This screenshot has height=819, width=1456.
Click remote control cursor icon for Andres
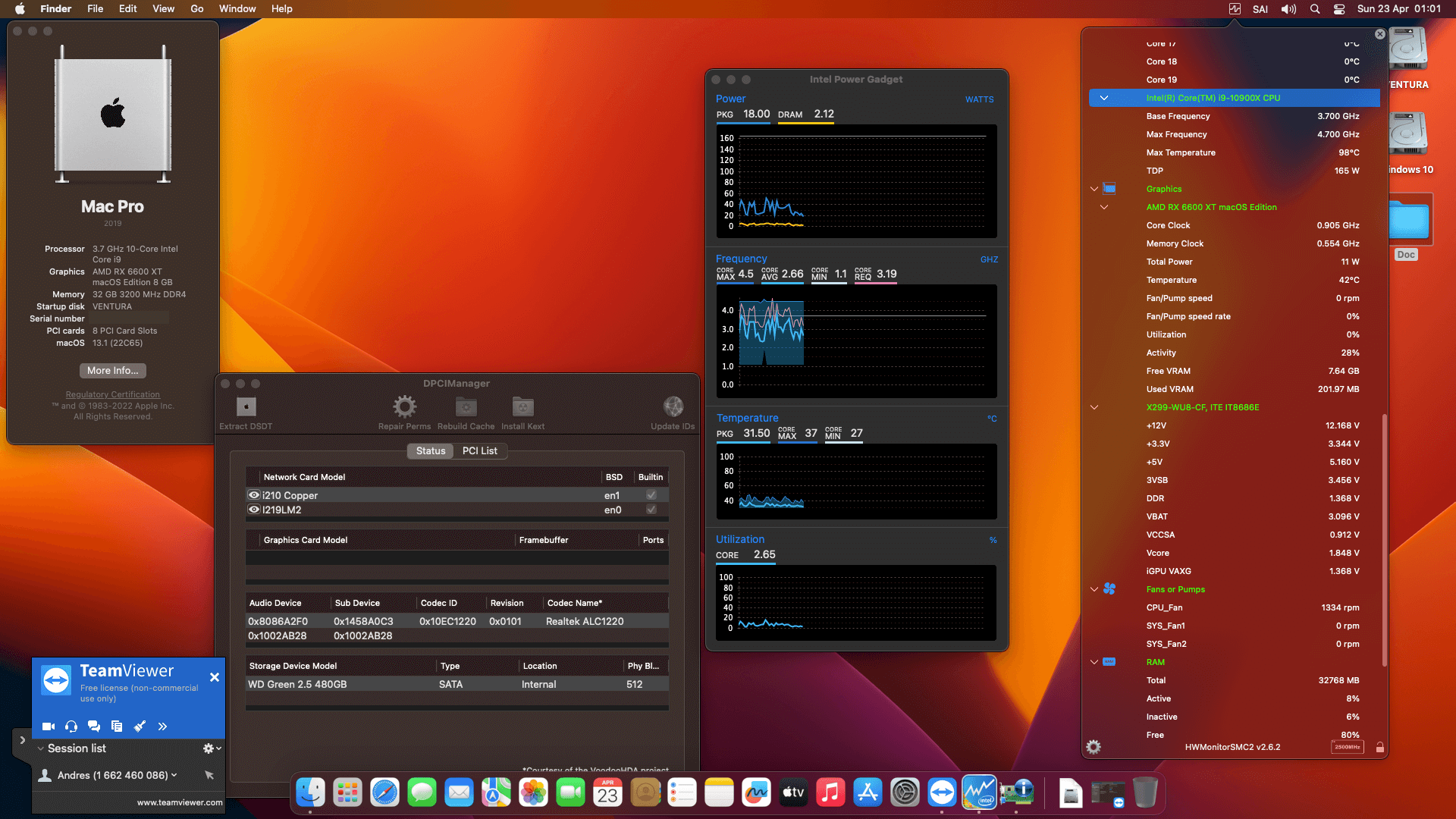point(209,775)
